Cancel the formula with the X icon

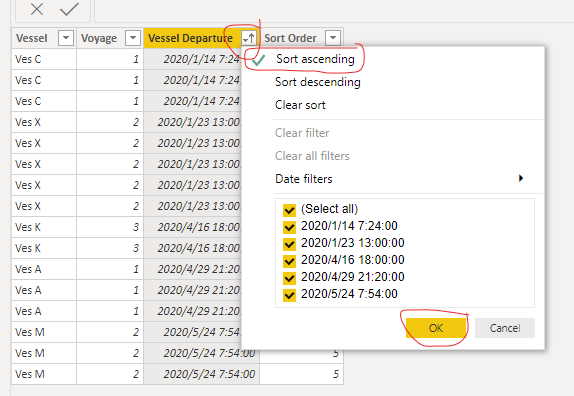click(x=37, y=9)
